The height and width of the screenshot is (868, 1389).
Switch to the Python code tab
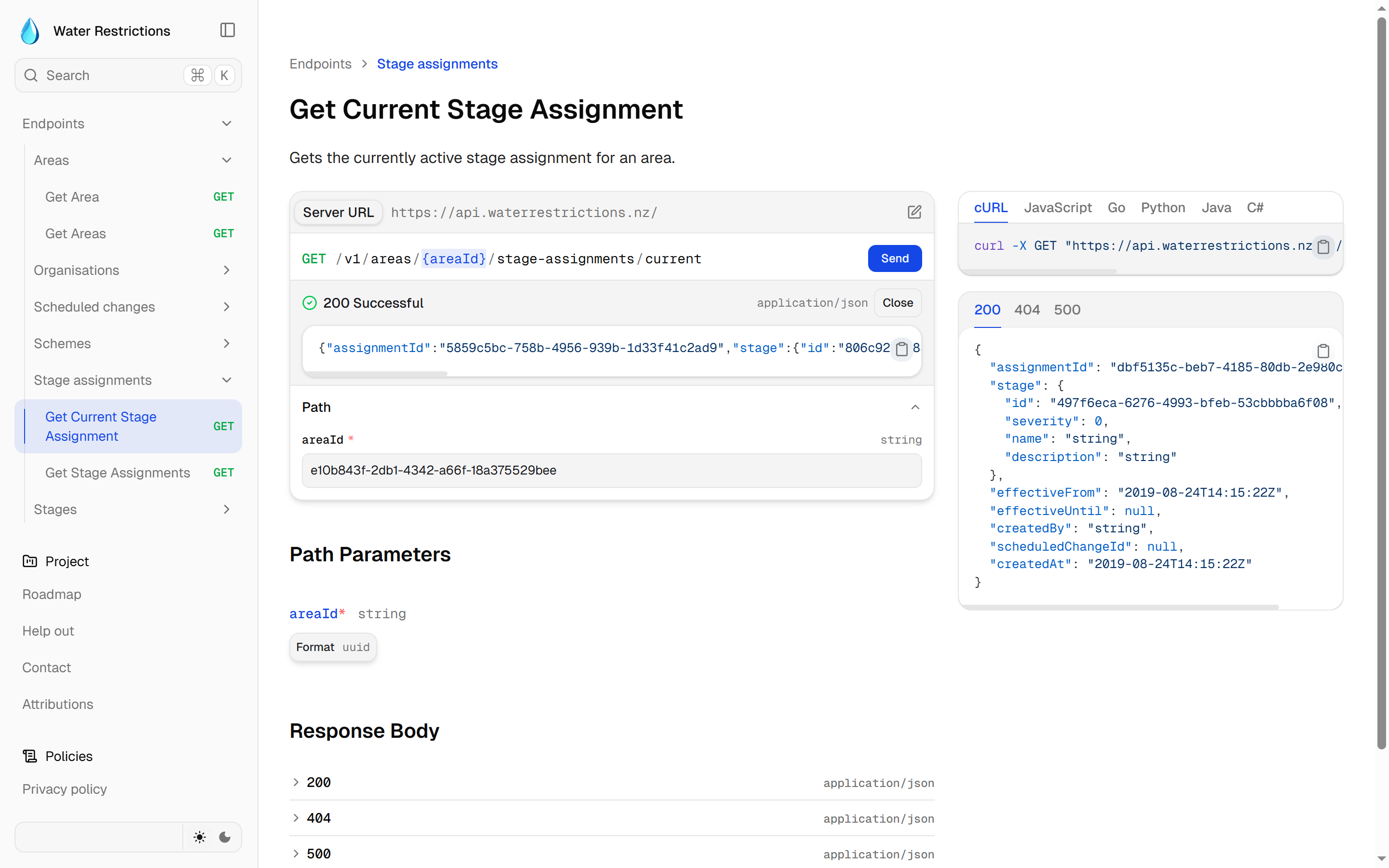coord(1162,208)
